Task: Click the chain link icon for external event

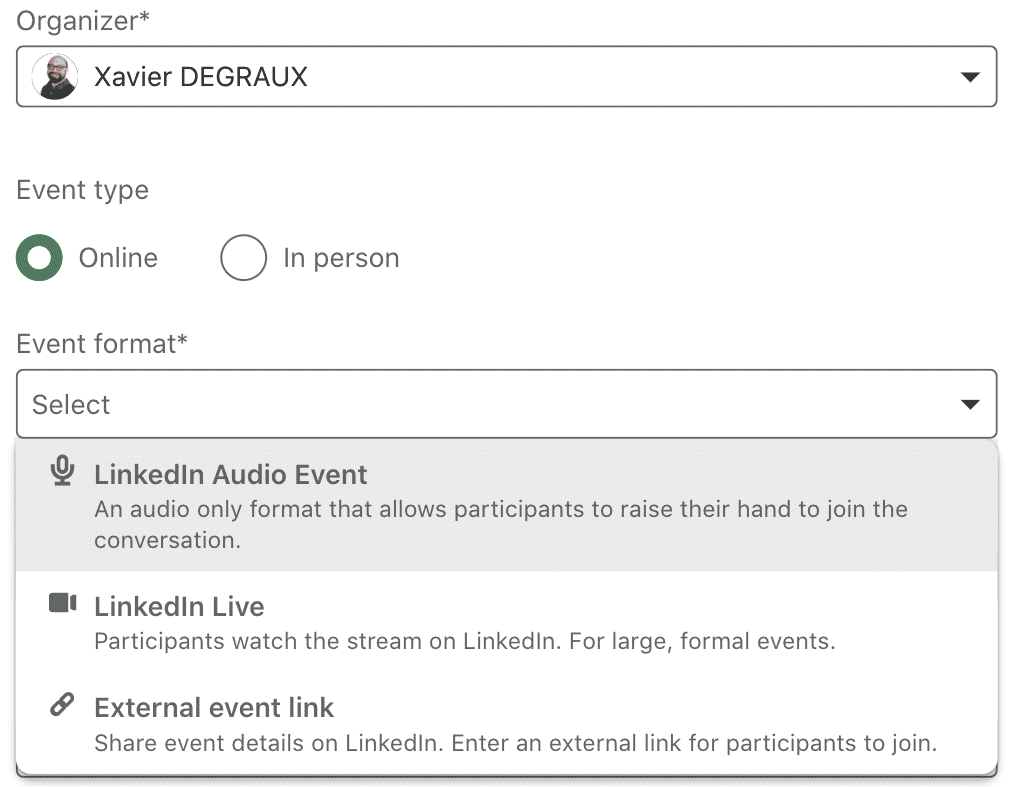Action: pos(62,706)
